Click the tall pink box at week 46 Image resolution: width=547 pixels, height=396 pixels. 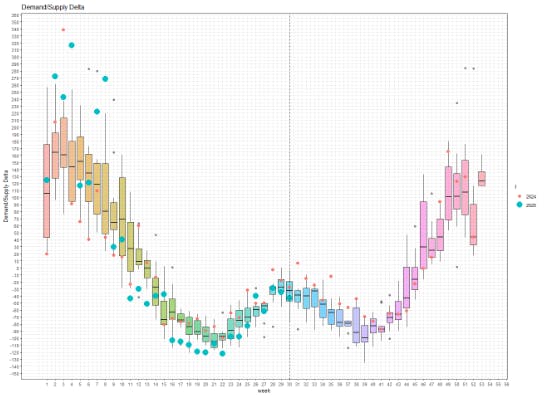click(x=423, y=235)
